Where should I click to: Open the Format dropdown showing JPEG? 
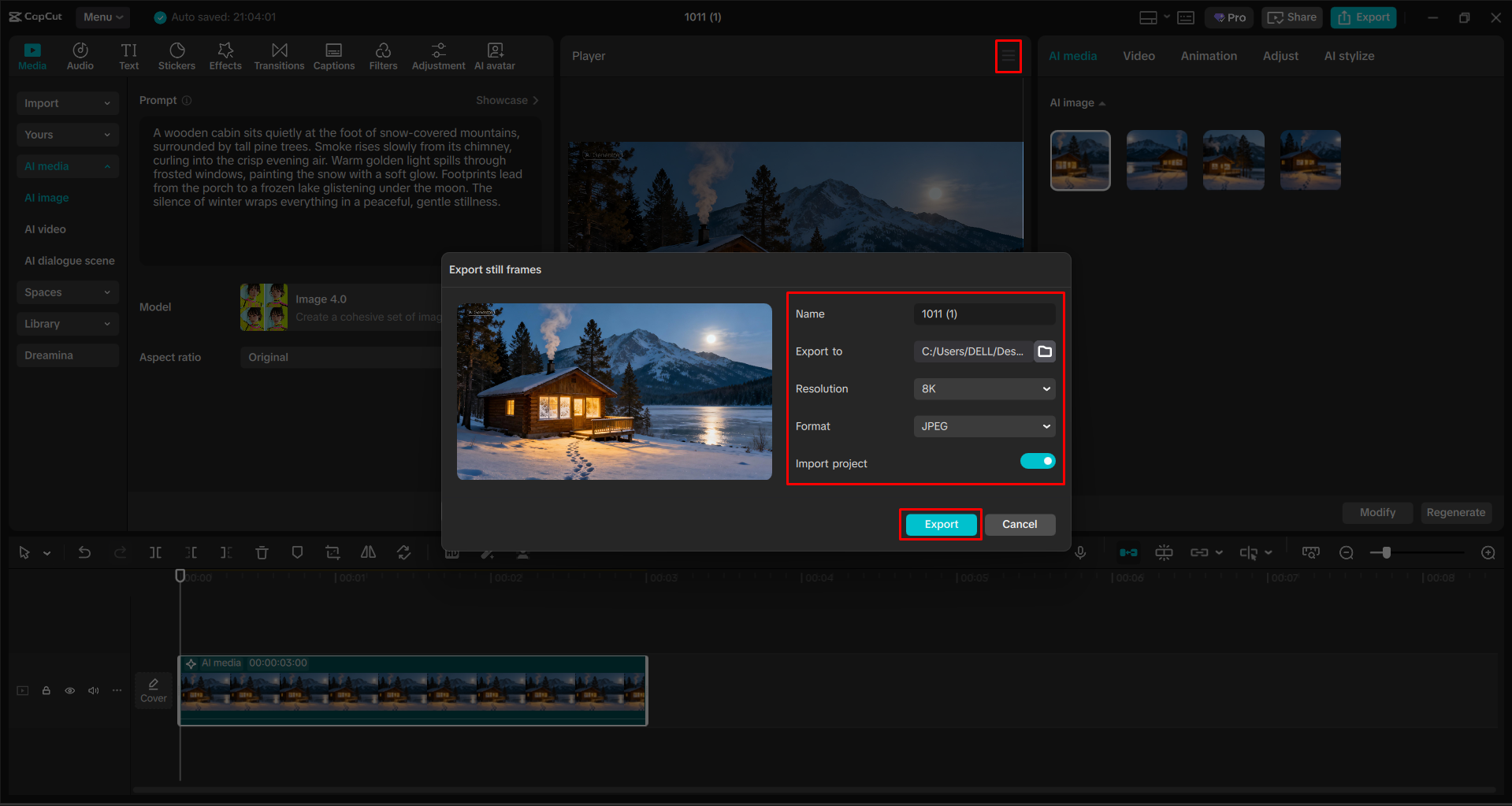coord(983,426)
